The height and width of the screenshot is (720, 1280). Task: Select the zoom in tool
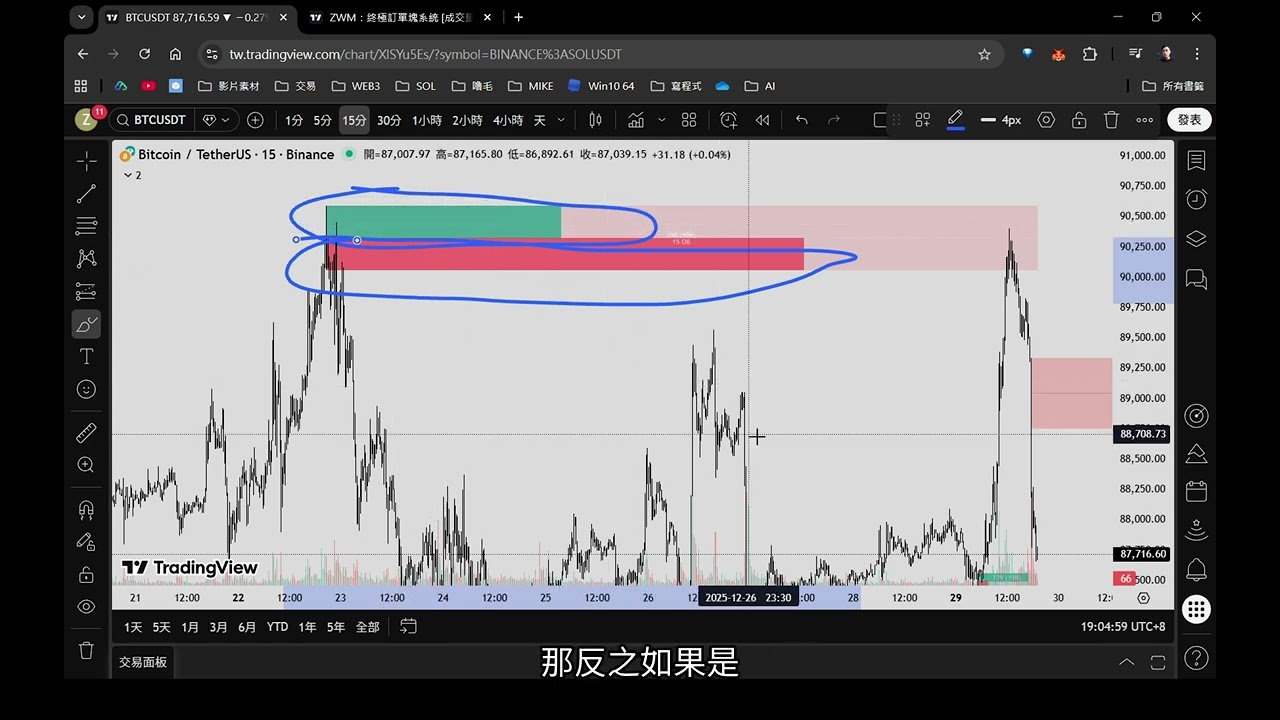click(x=87, y=465)
